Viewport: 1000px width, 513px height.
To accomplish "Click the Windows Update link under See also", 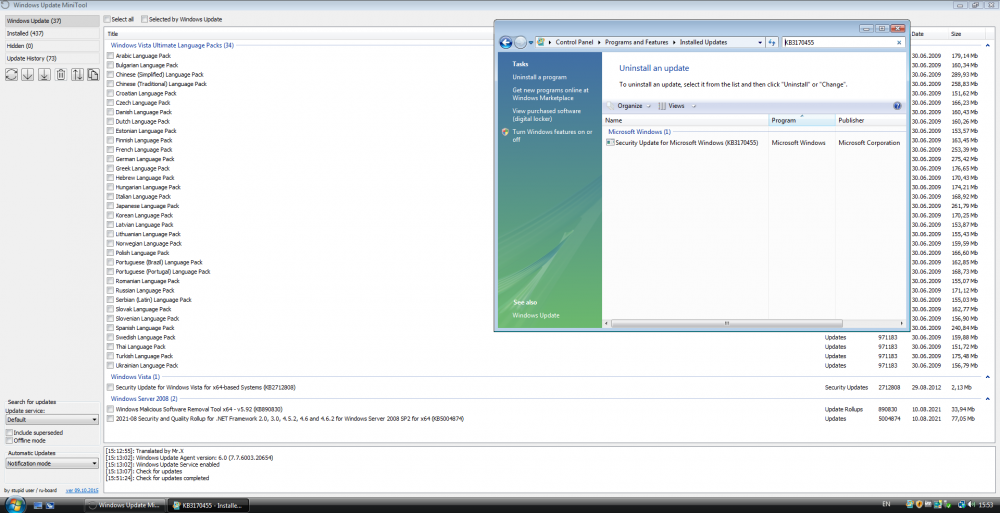I will (x=536, y=315).
